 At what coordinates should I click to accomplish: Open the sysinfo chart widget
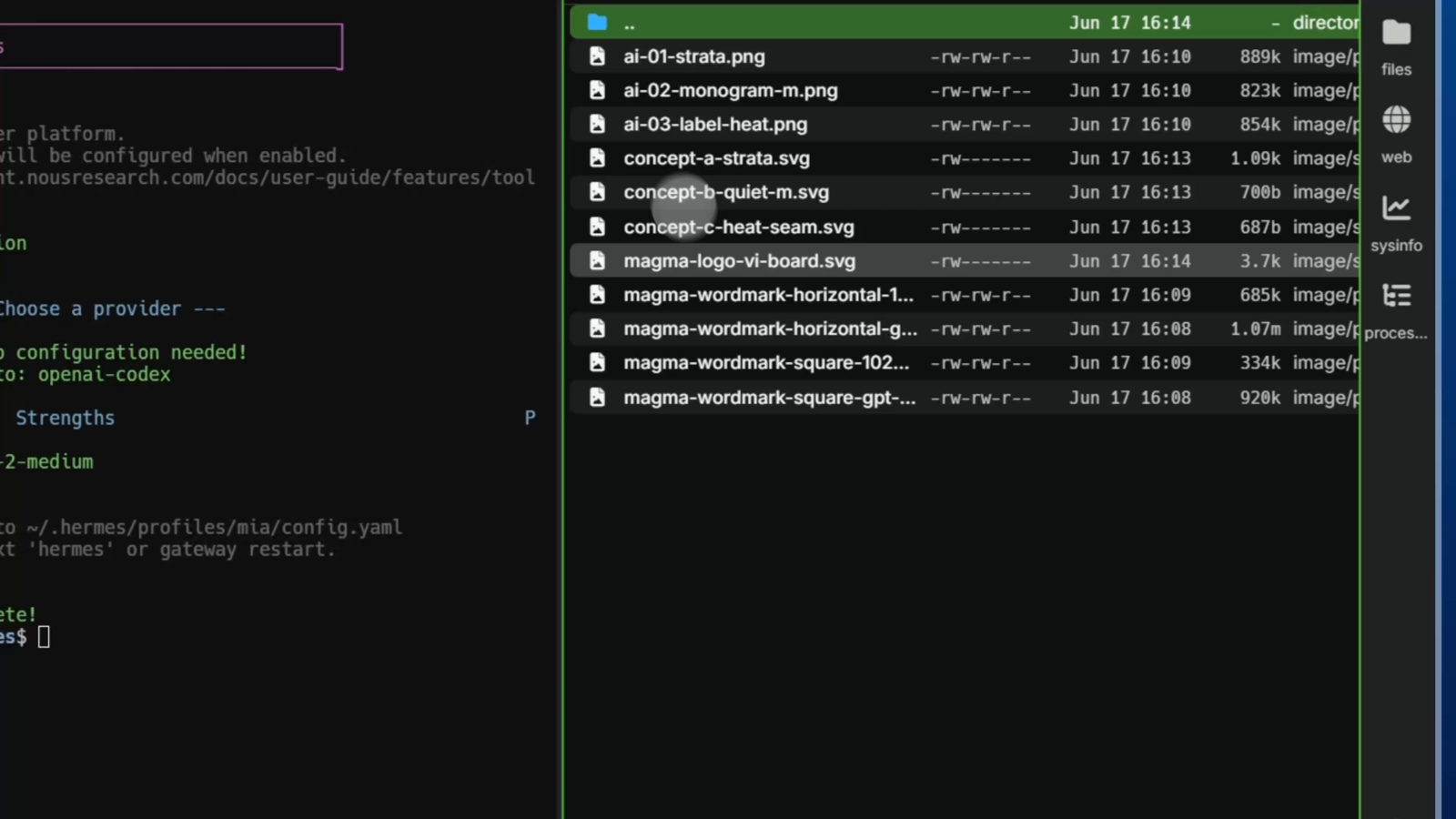tap(1396, 224)
